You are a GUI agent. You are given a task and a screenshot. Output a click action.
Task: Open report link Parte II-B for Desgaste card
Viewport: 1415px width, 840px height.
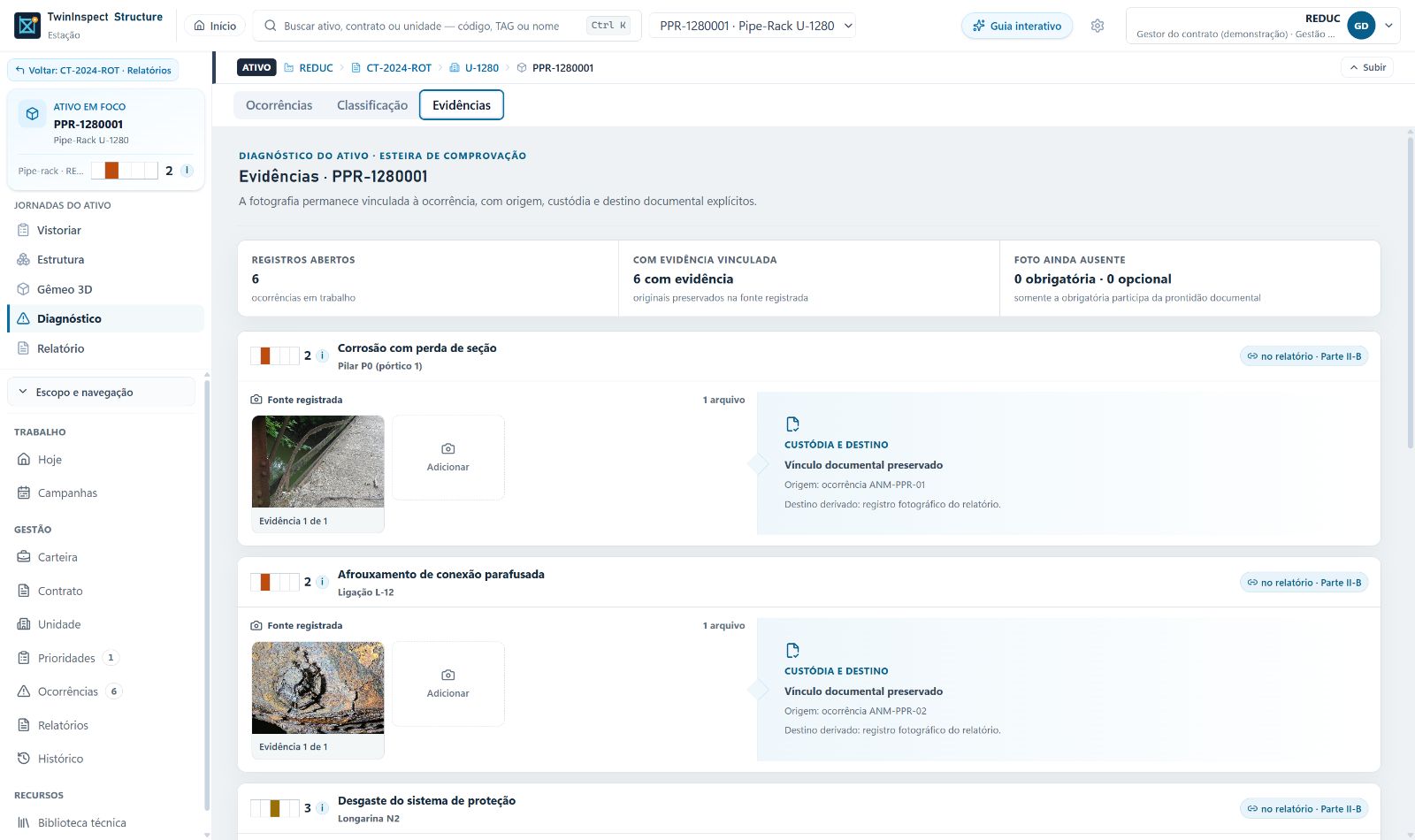click(1304, 809)
